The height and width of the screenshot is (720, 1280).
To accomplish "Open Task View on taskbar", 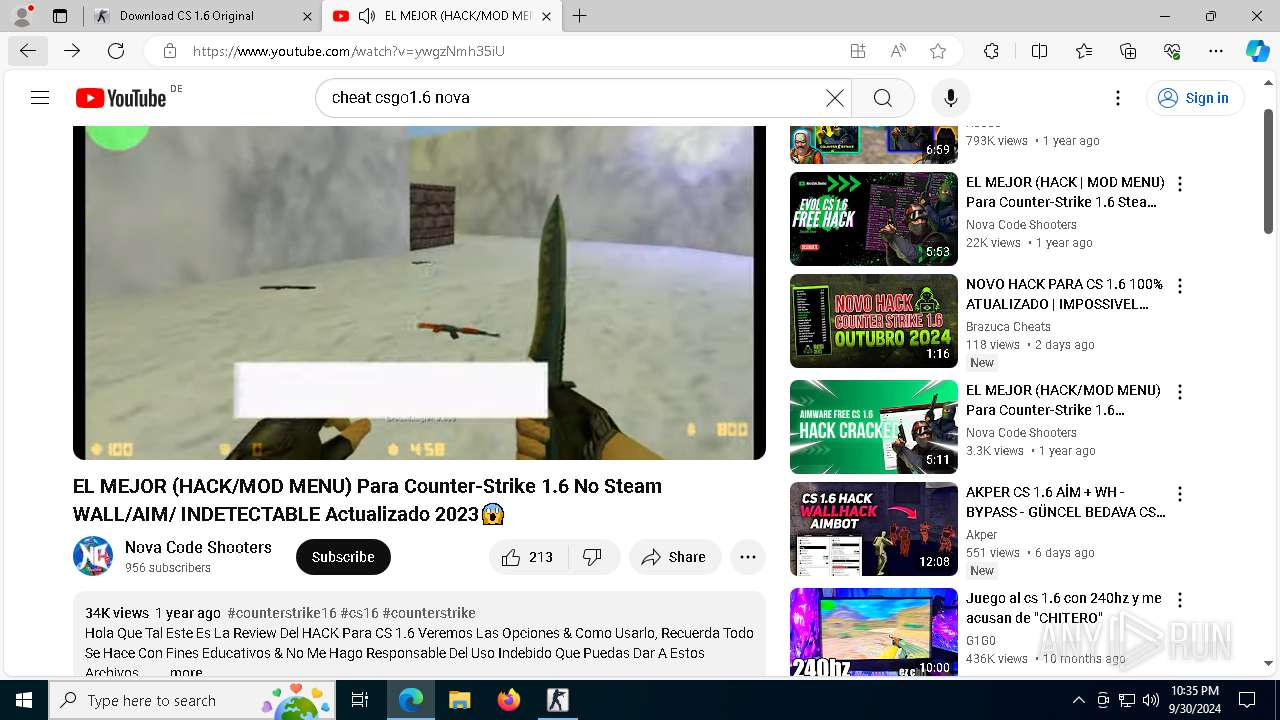I will pyautogui.click(x=360, y=700).
